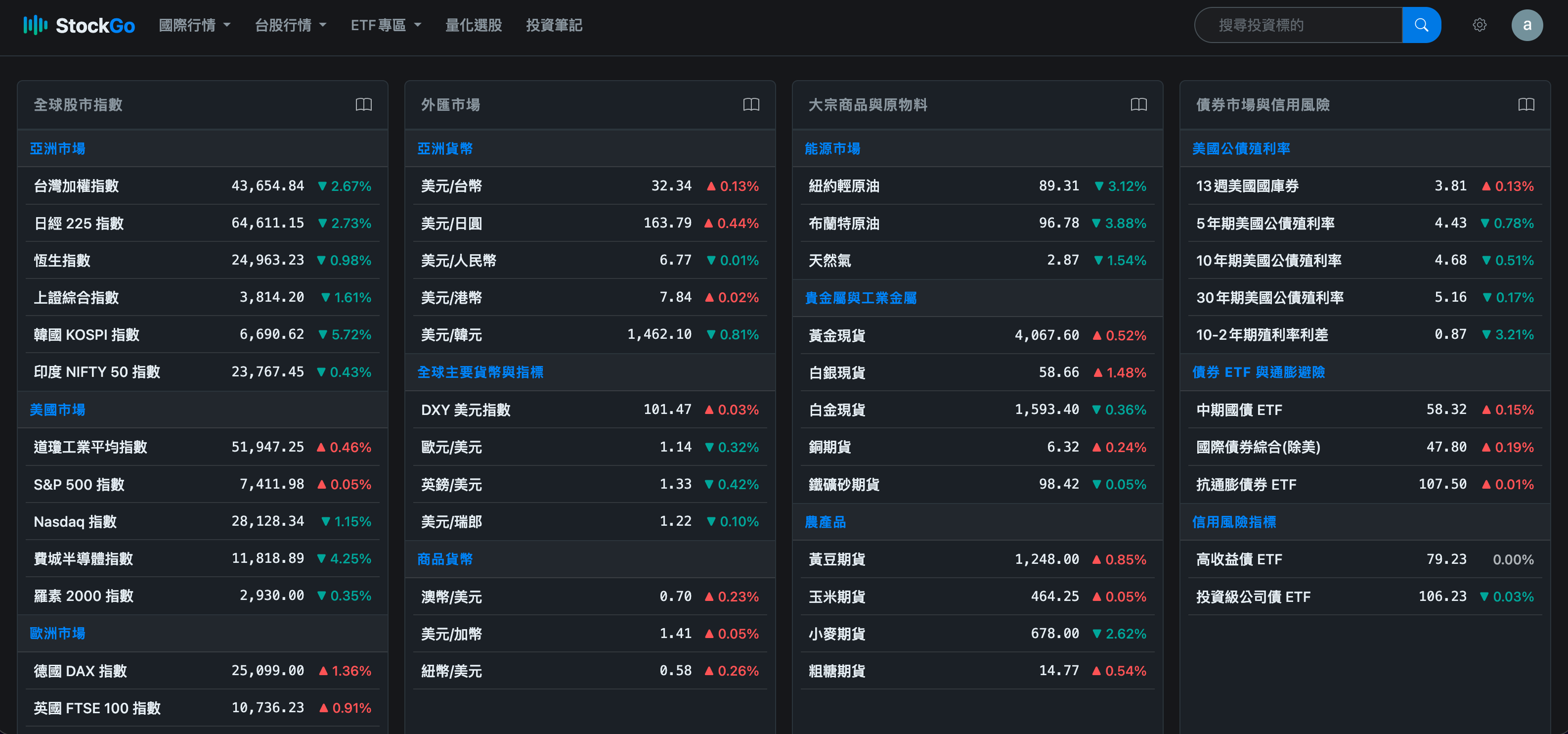Screen dimensions: 1568x734
Task: Open the 債券 ETF 與通膨避險 section link
Action: tap(1258, 372)
